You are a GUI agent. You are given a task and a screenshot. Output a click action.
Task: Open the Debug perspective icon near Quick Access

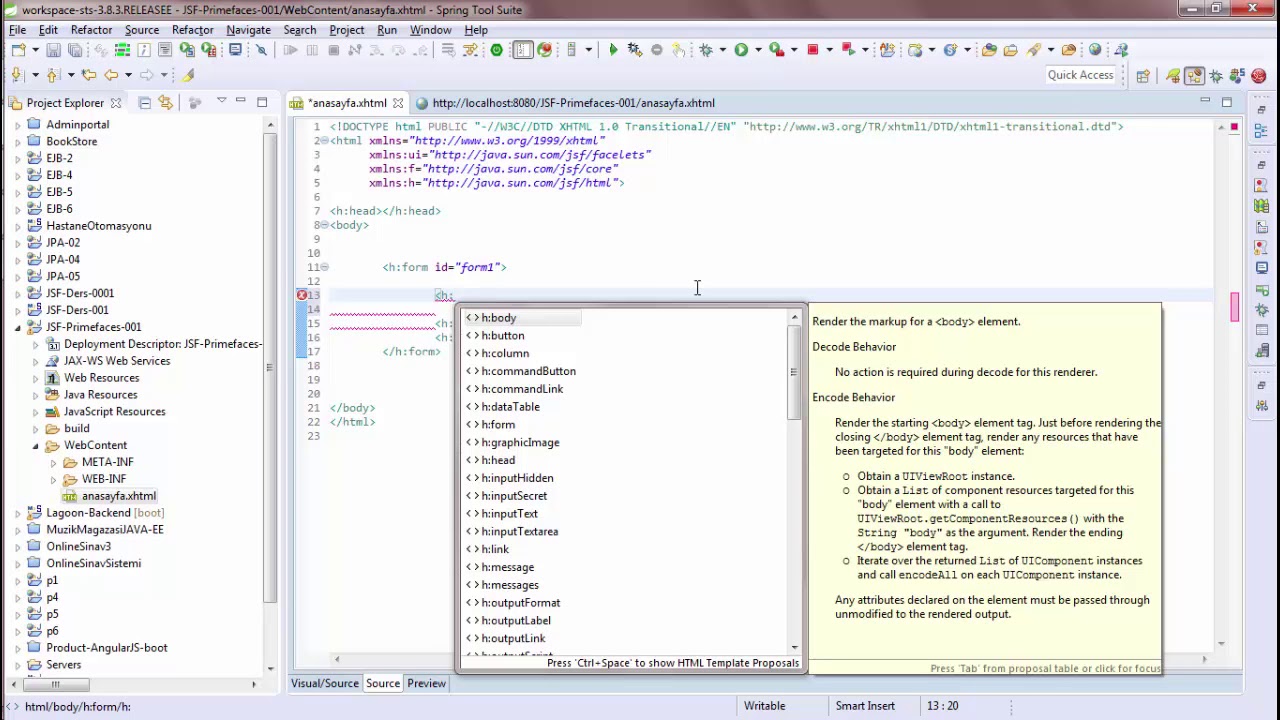[x=1216, y=75]
